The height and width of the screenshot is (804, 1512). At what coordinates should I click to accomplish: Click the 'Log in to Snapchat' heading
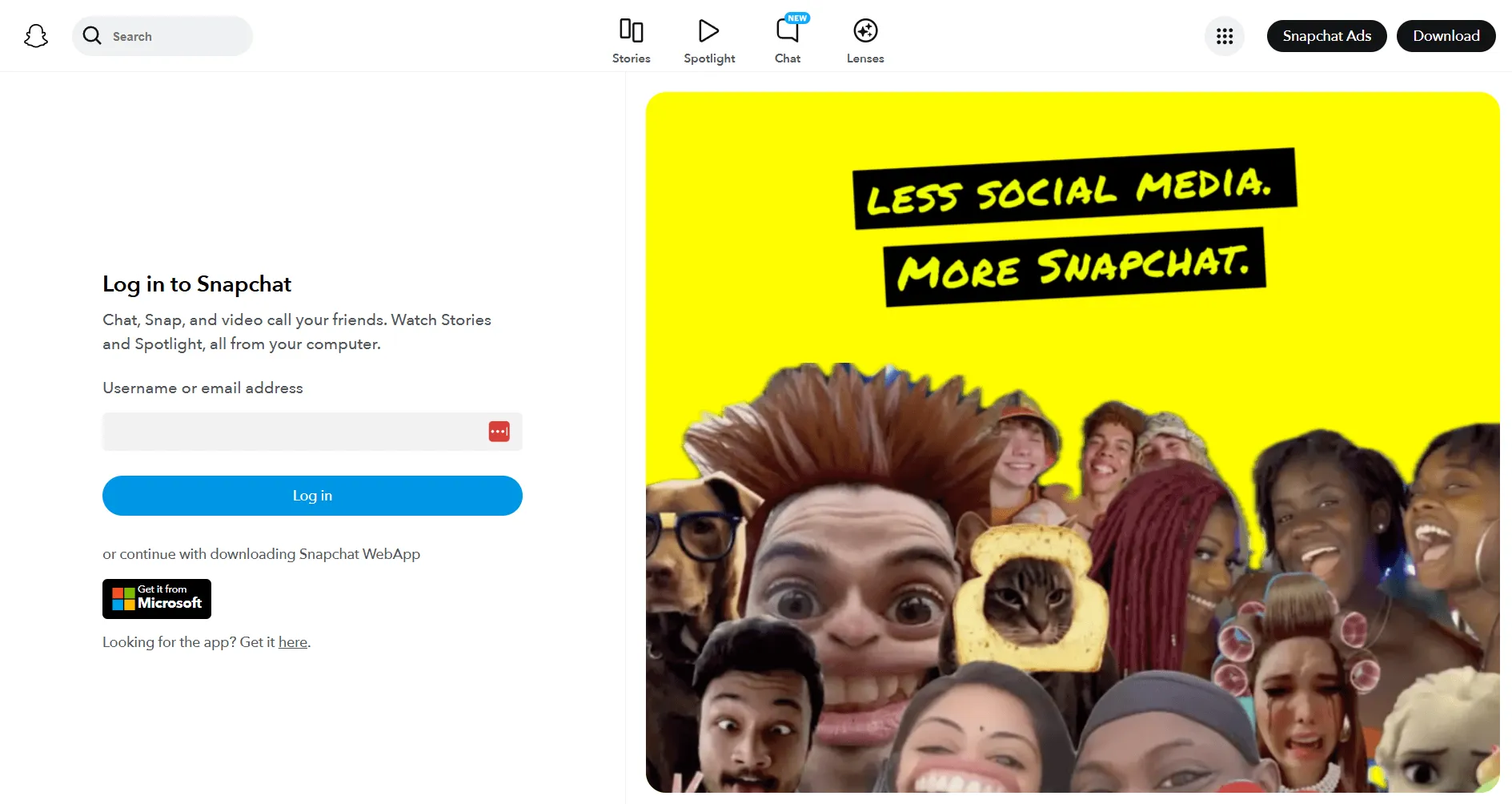(197, 283)
